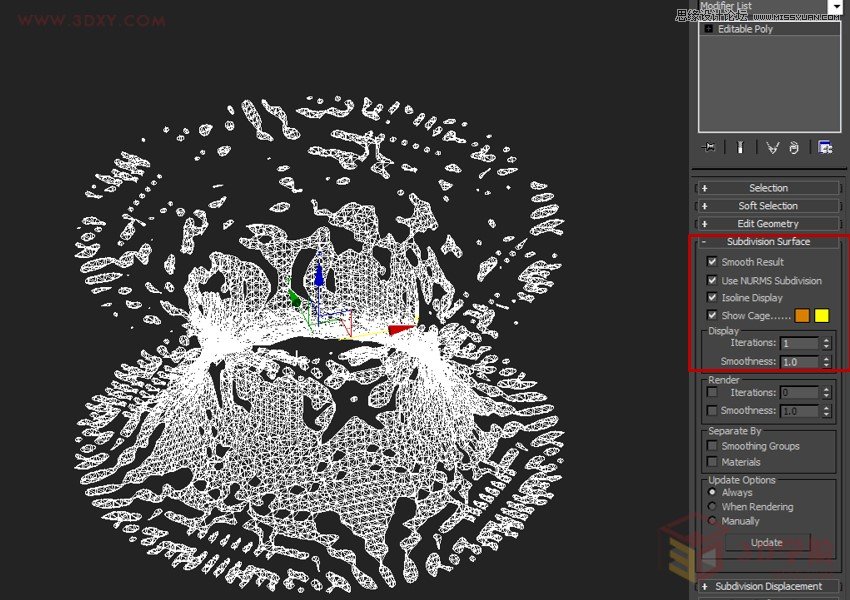
Task: Toggle the Isoline Display option
Action: click(x=711, y=297)
